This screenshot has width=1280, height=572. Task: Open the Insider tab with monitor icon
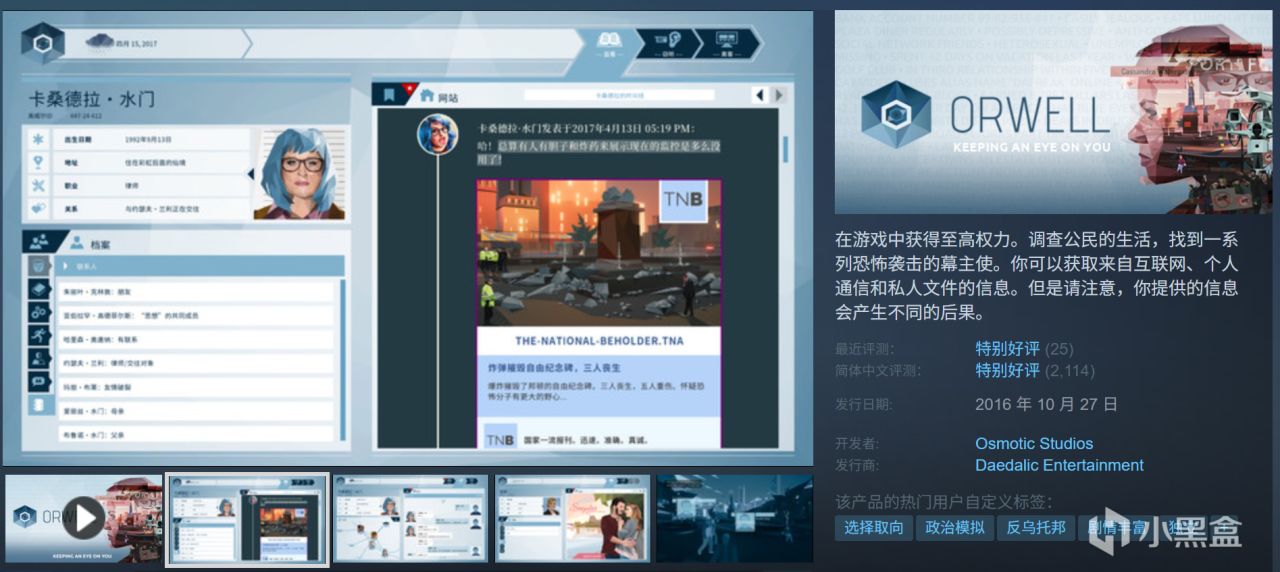click(727, 43)
